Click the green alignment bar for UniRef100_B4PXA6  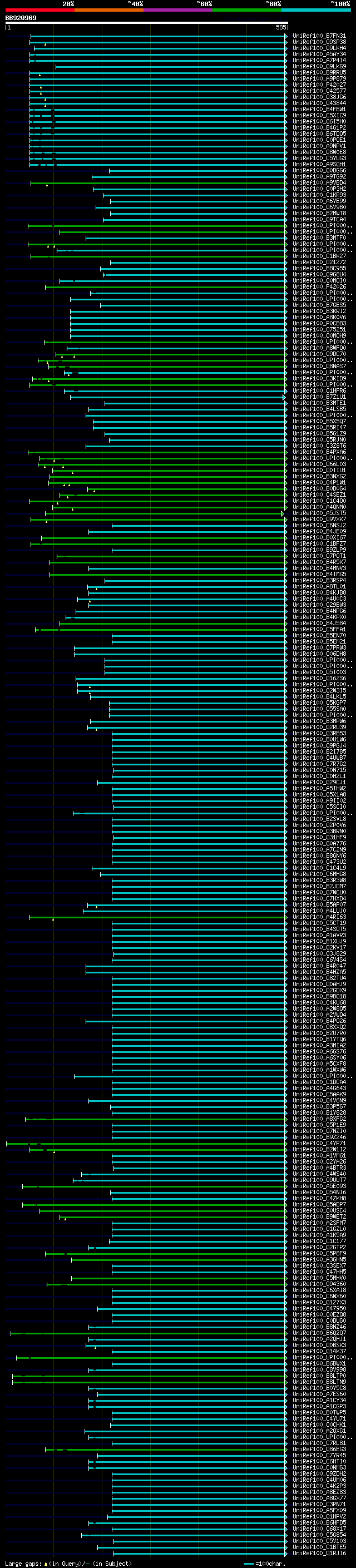(157, 452)
